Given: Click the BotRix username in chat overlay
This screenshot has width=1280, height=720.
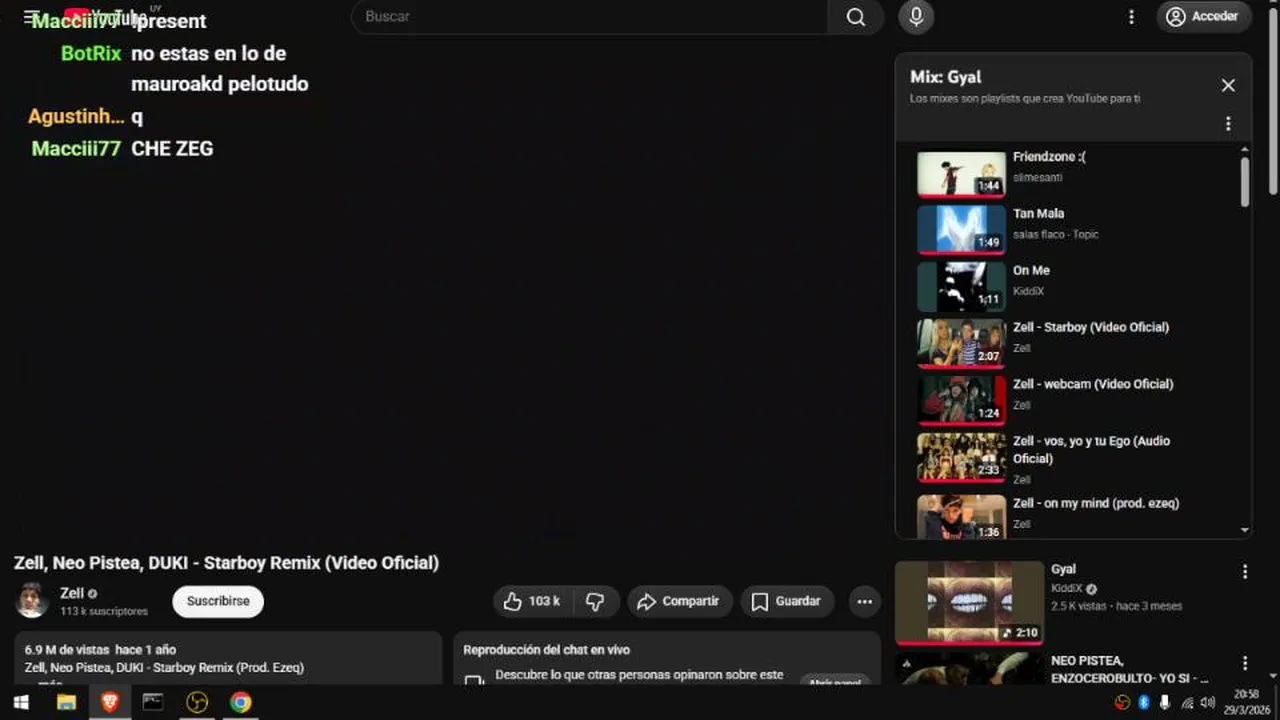Looking at the screenshot, I should (x=91, y=54).
